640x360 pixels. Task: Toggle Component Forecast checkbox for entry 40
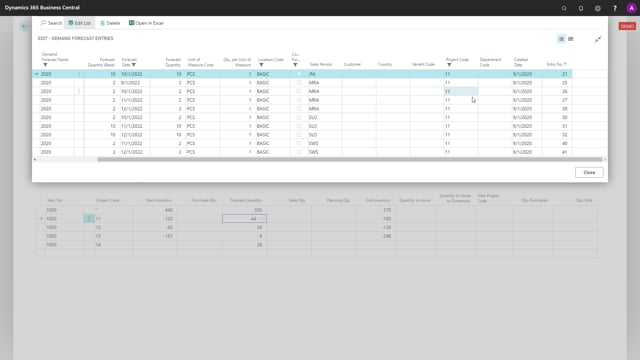click(x=299, y=143)
